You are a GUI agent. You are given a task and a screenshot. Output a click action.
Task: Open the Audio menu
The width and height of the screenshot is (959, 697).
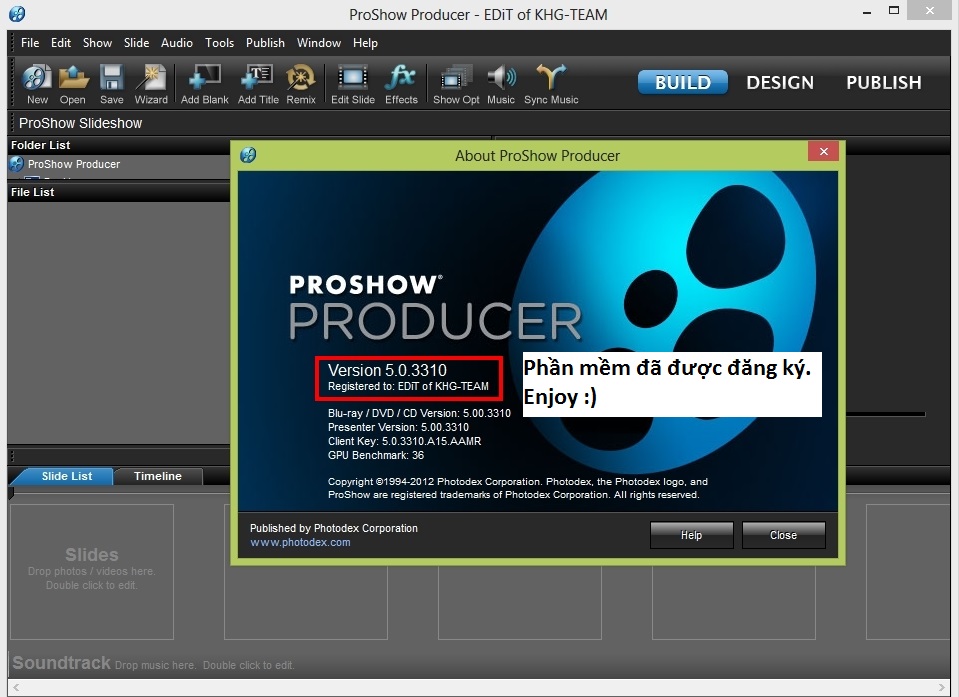click(x=177, y=43)
